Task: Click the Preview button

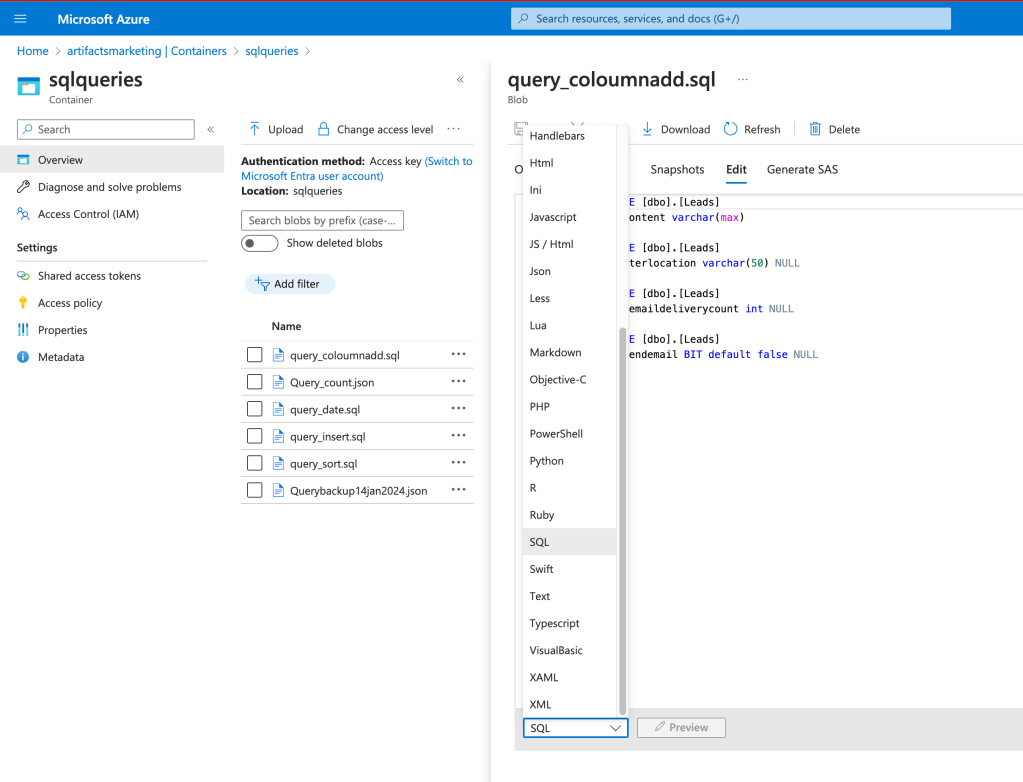Action: pyautogui.click(x=681, y=728)
